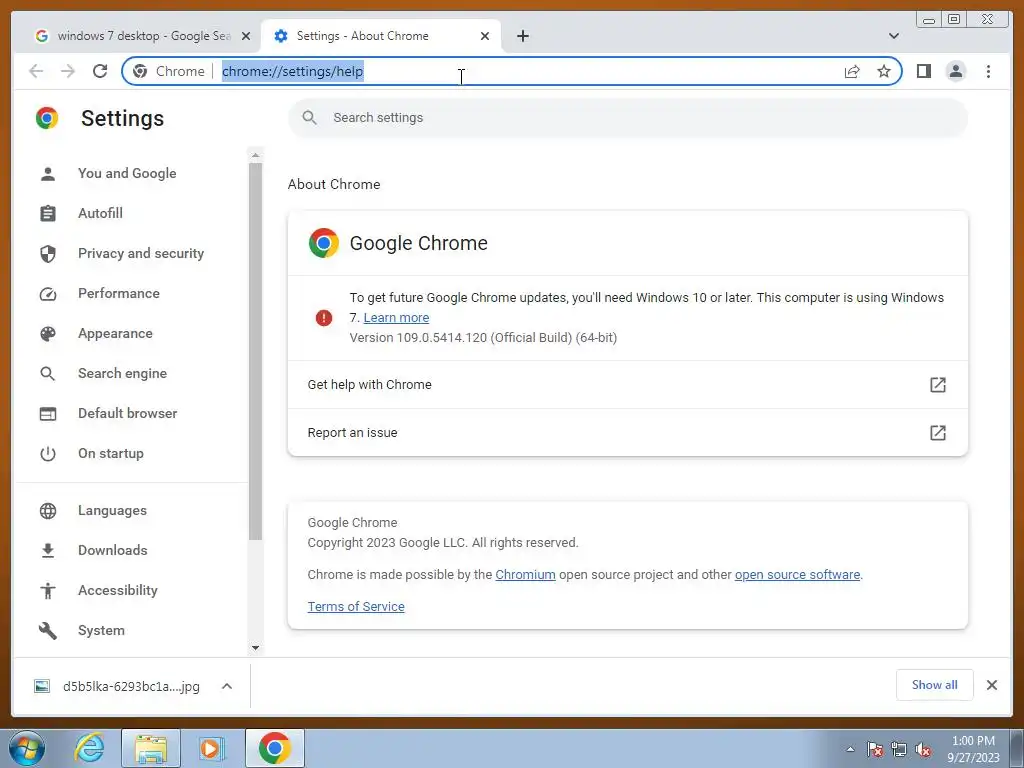Click the Chromium link
Screen dimensions: 1024x768
(525, 575)
